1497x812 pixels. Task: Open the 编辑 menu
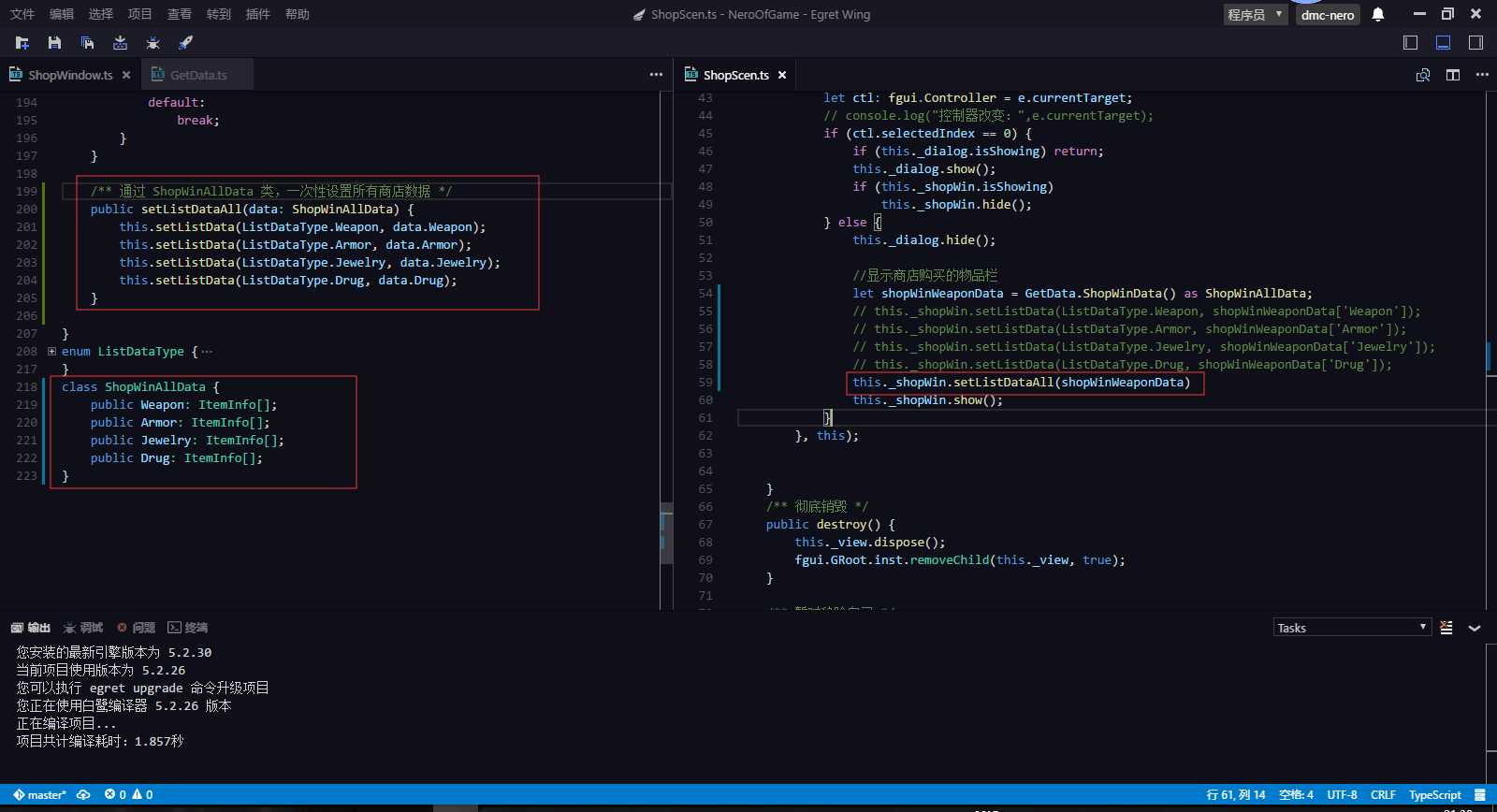tap(62, 14)
